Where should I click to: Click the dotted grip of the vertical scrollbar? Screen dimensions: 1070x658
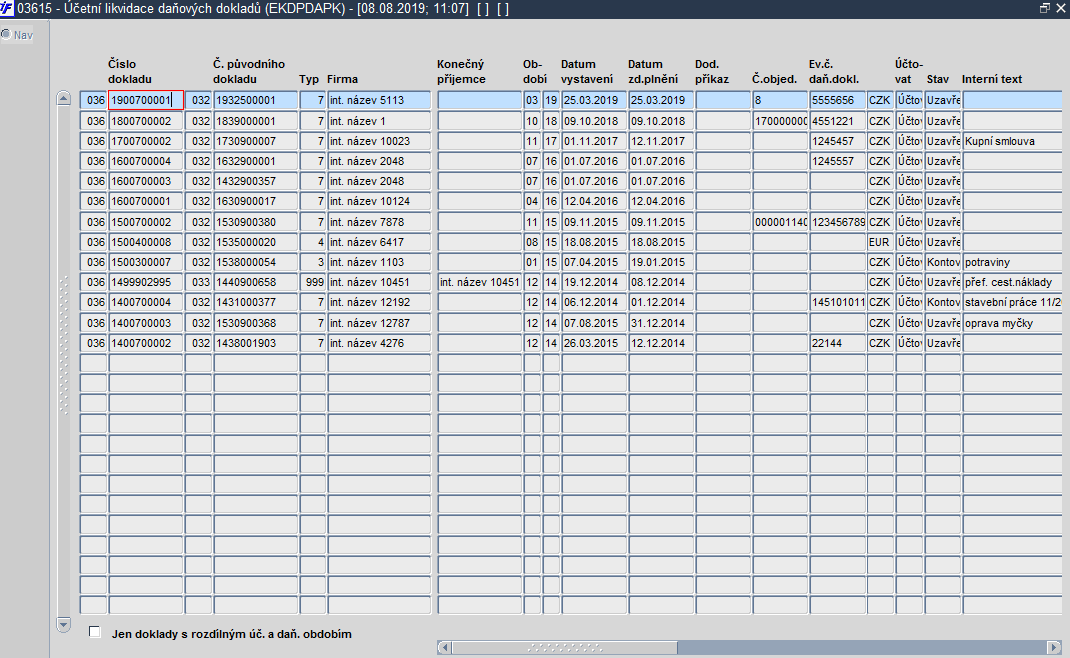tap(64, 345)
